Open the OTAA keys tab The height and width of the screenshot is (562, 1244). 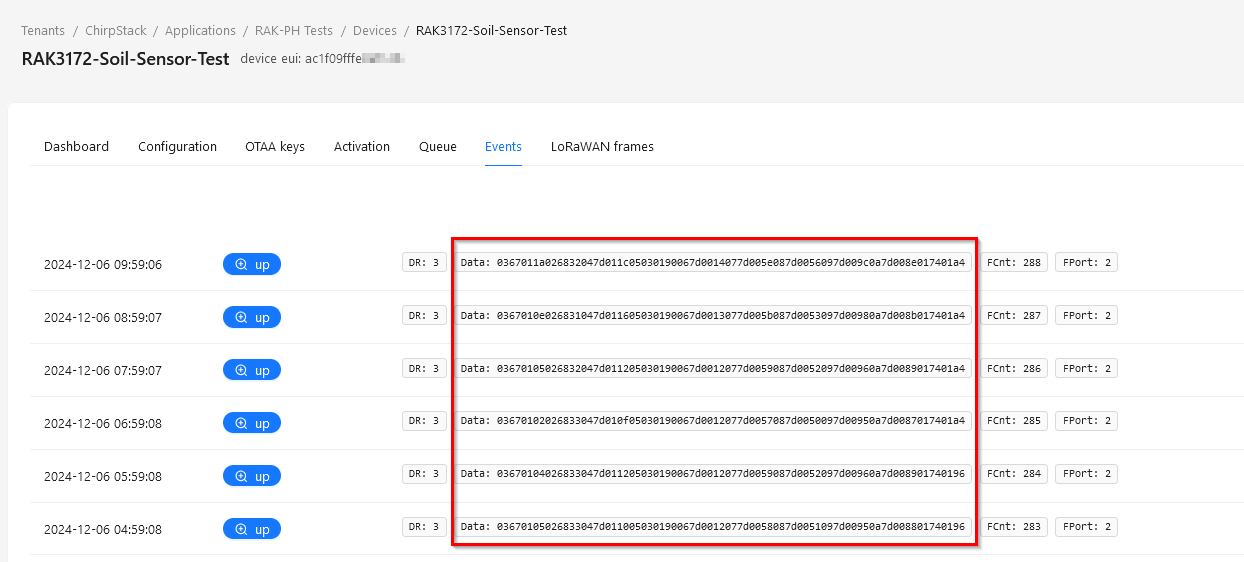[275, 147]
